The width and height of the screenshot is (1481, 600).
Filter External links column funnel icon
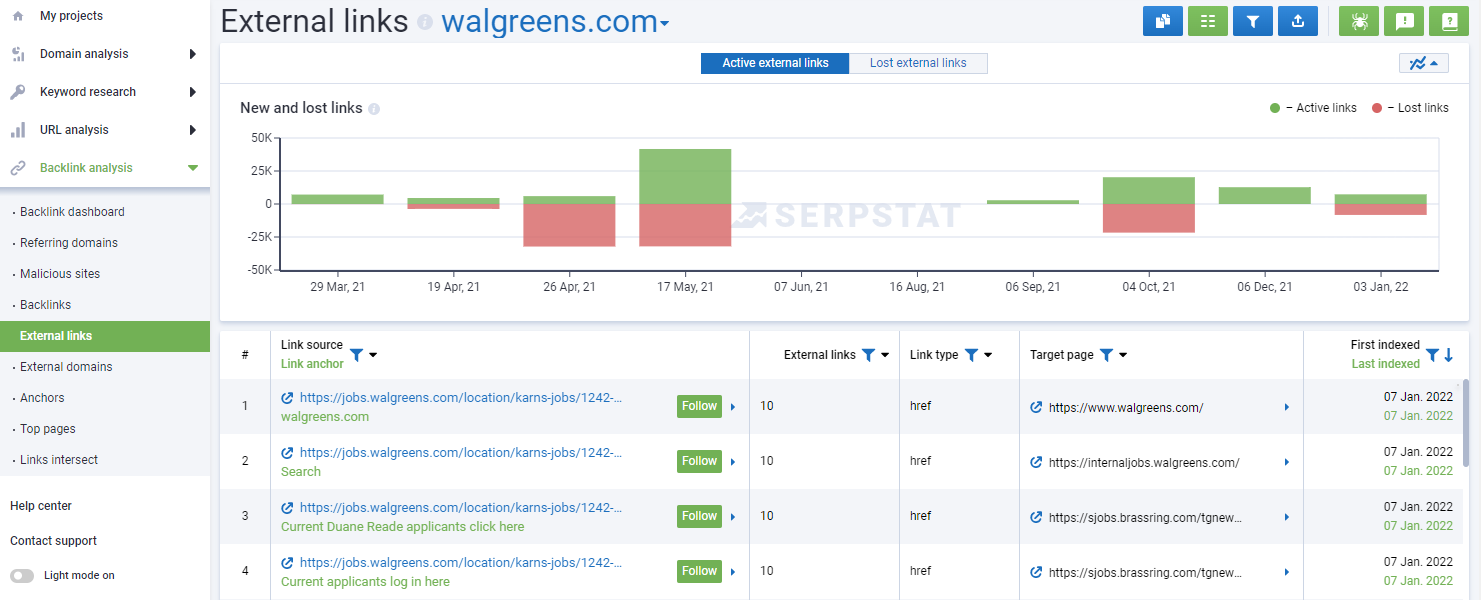pyautogui.click(x=868, y=355)
